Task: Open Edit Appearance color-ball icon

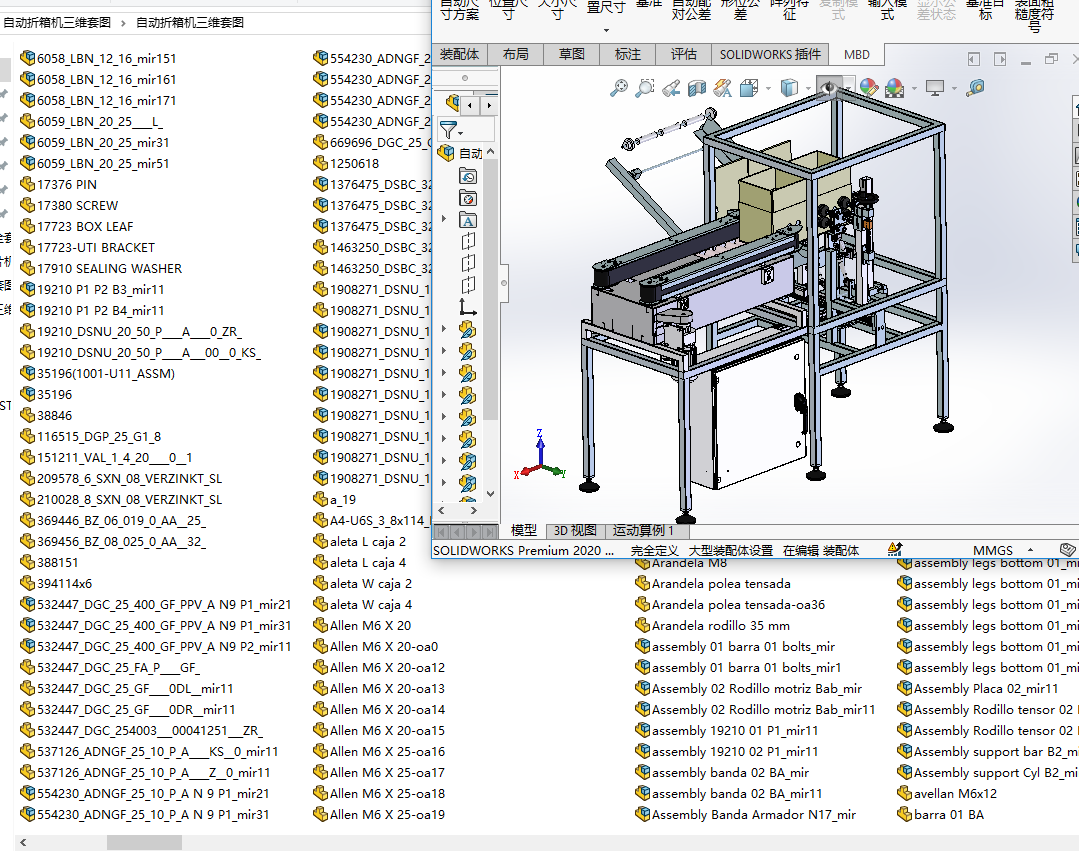Action: [868, 89]
